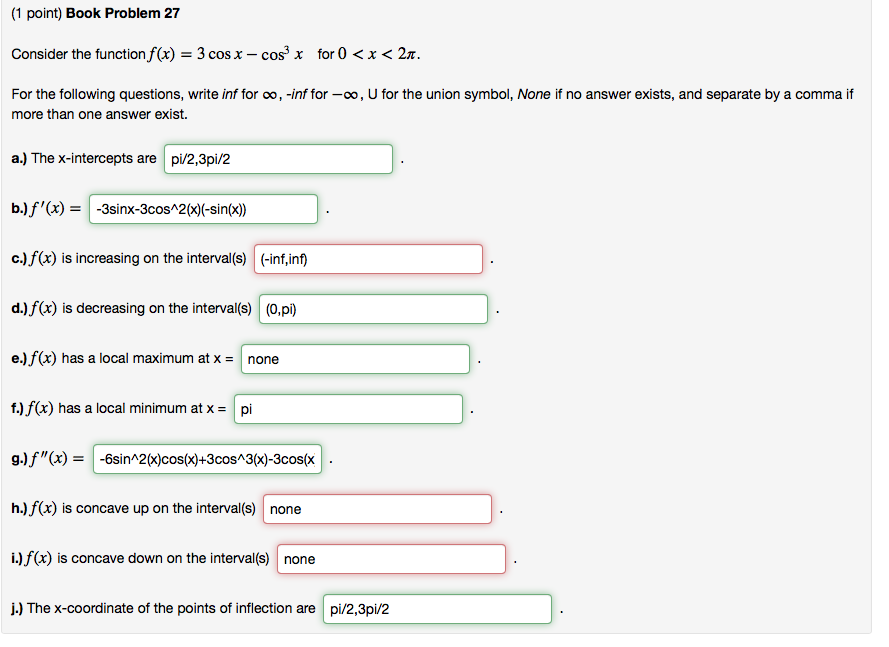Click the concave down intervals answer field

point(391,558)
